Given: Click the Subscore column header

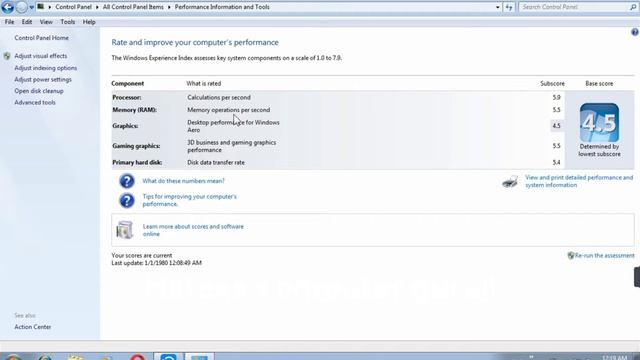Looking at the screenshot, I should pyautogui.click(x=552, y=83).
